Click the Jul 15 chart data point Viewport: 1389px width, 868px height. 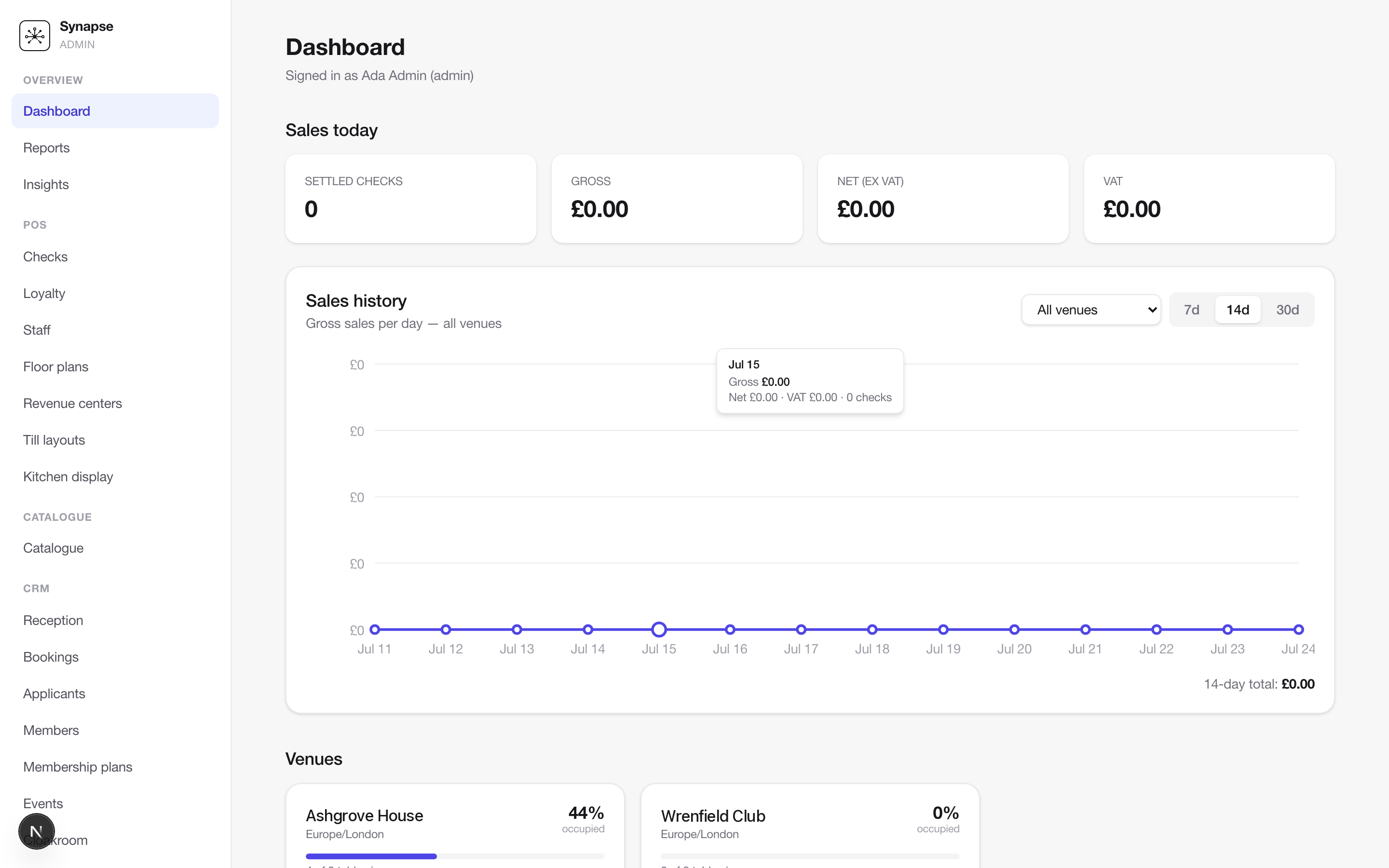[x=659, y=630]
